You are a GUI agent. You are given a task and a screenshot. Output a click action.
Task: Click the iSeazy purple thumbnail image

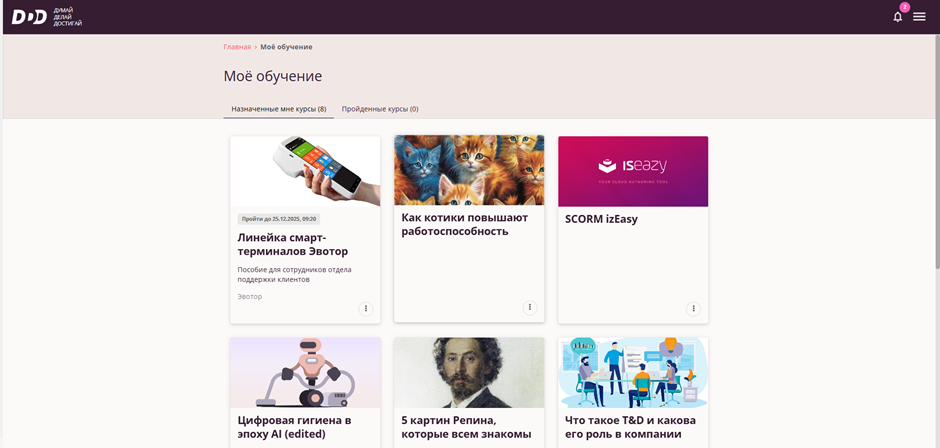633,171
